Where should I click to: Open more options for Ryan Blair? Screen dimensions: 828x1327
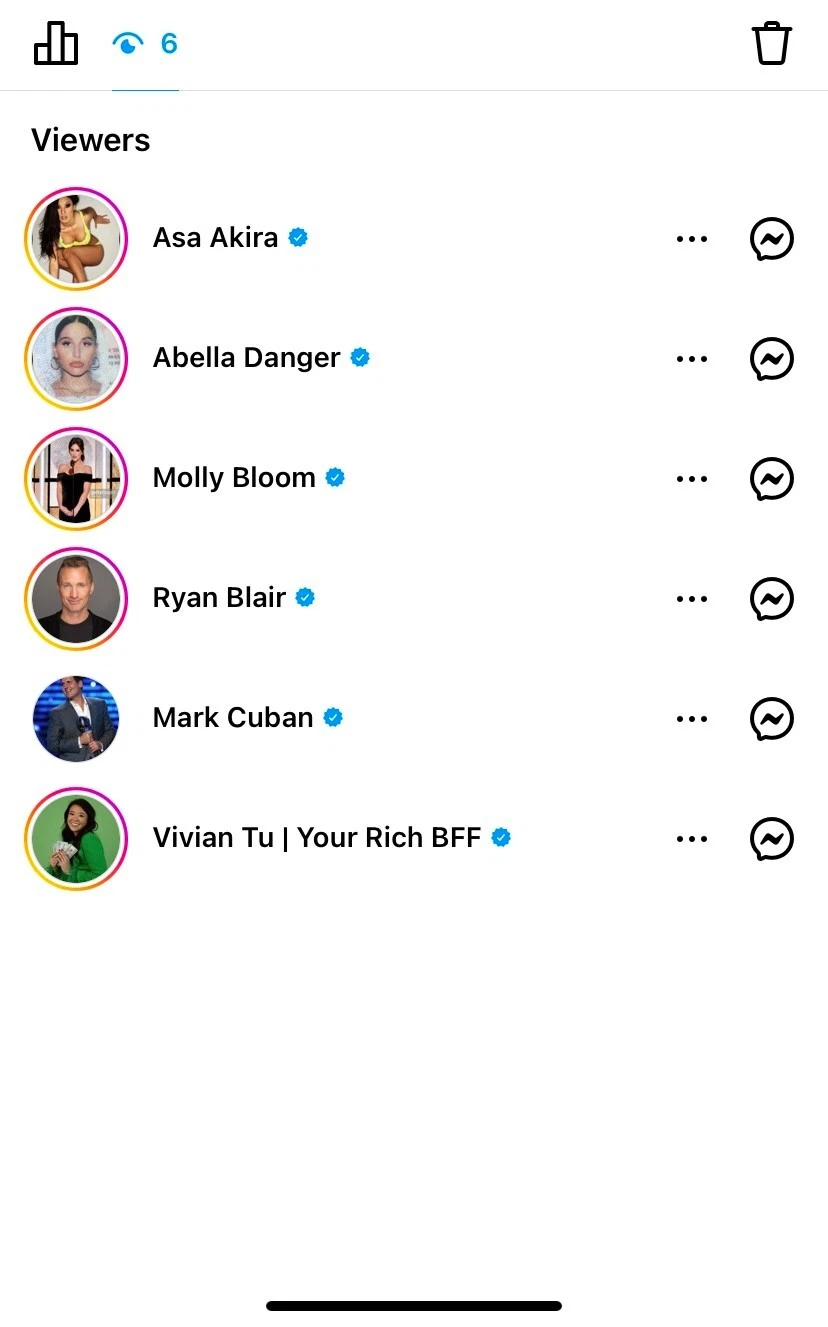click(692, 599)
